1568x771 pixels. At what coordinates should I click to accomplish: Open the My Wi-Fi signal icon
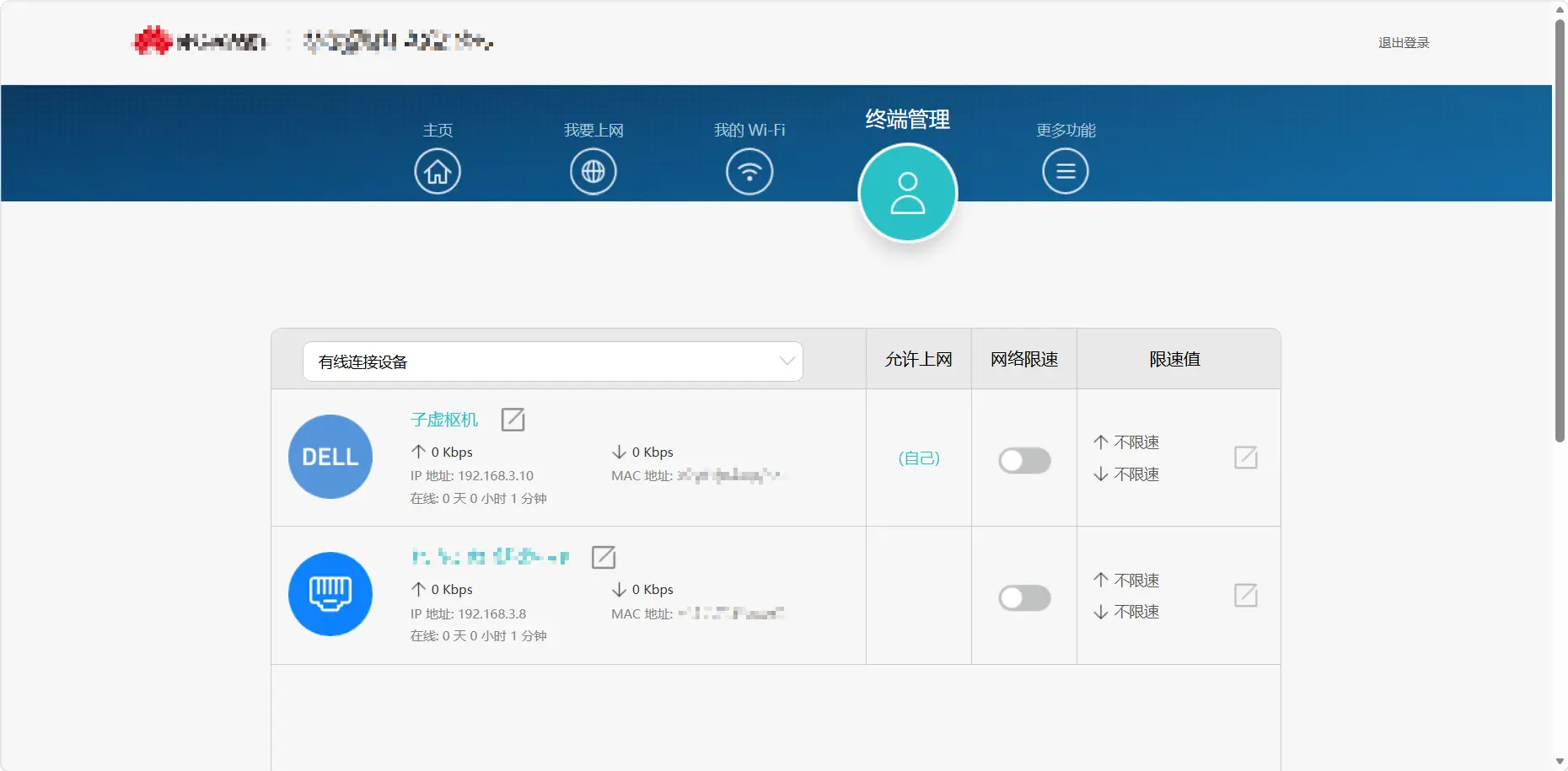tap(749, 172)
